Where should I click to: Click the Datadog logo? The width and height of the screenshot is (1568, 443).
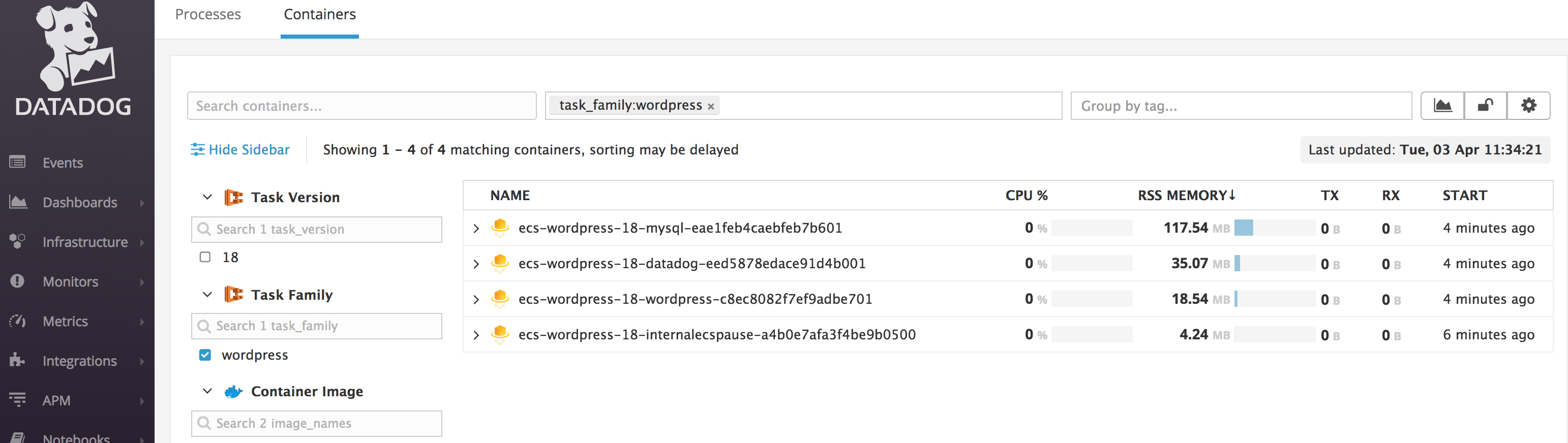coord(74,61)
